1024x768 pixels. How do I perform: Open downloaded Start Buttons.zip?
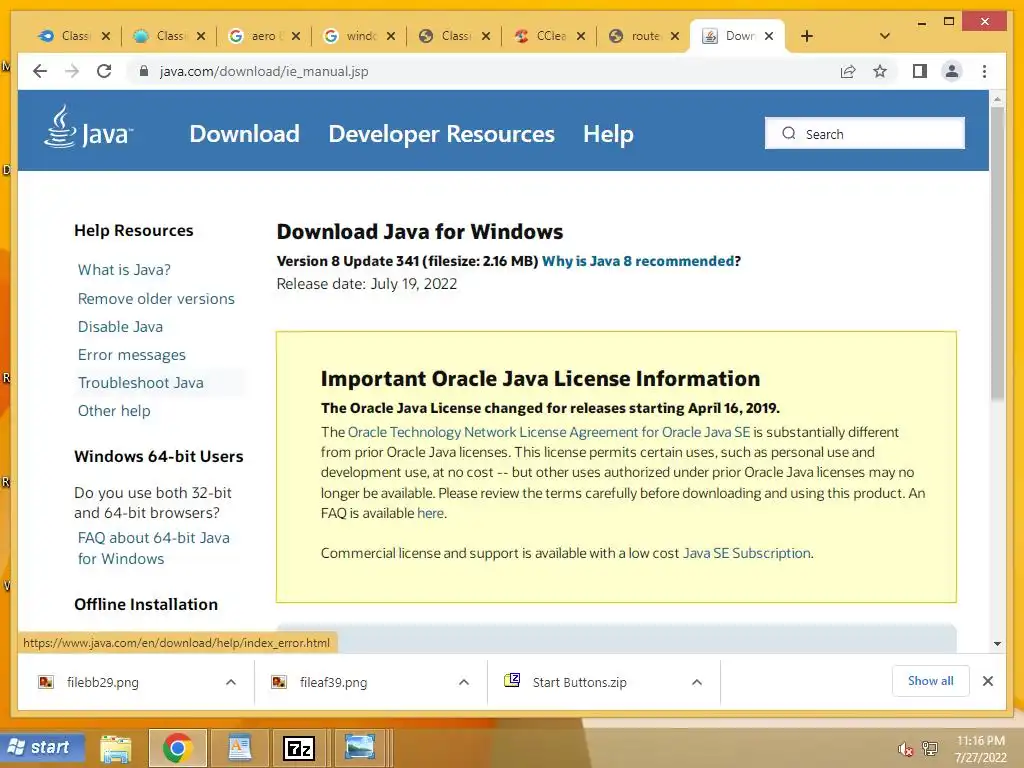pyautogui.click(x=579, y=682)
